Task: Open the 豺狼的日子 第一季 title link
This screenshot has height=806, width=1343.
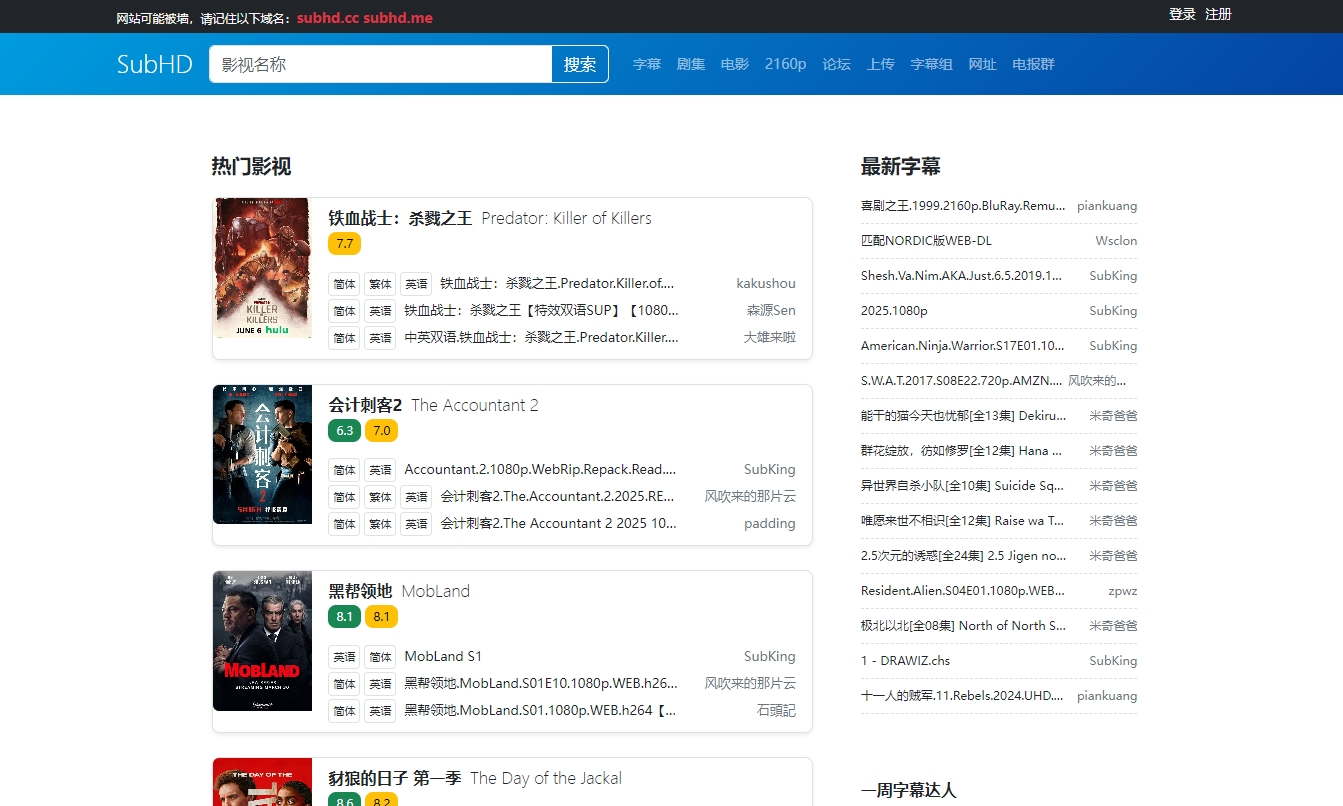Action: tap(394, 778)
